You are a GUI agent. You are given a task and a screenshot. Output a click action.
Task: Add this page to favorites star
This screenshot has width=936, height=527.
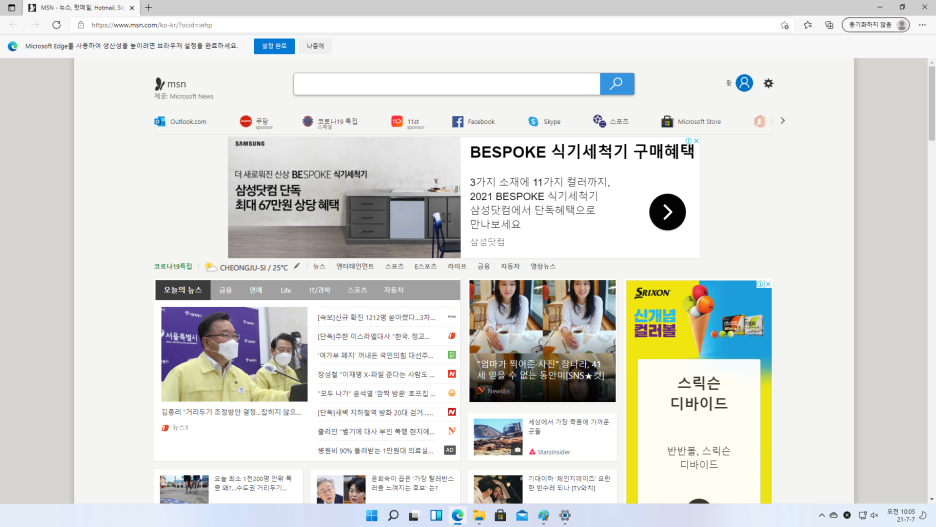pos(784,25)
